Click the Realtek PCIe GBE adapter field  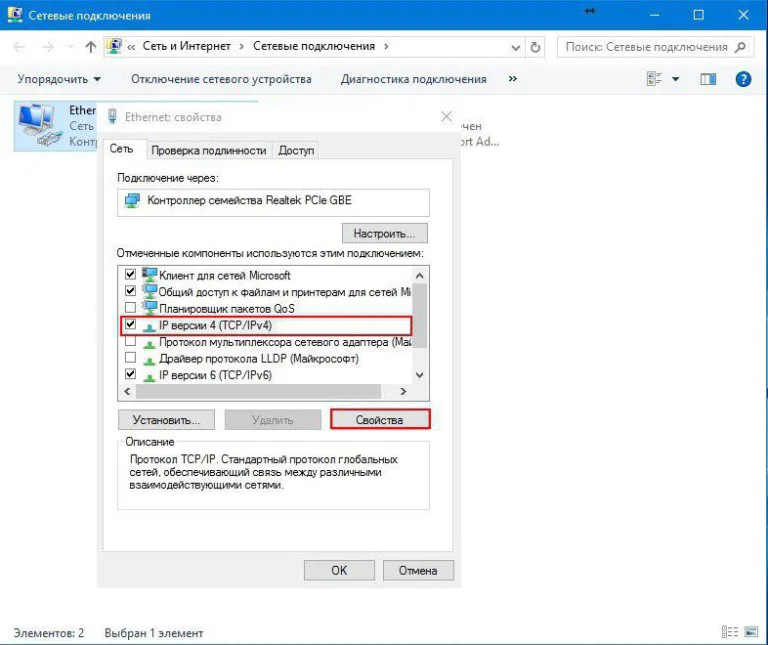click(273, 201)
